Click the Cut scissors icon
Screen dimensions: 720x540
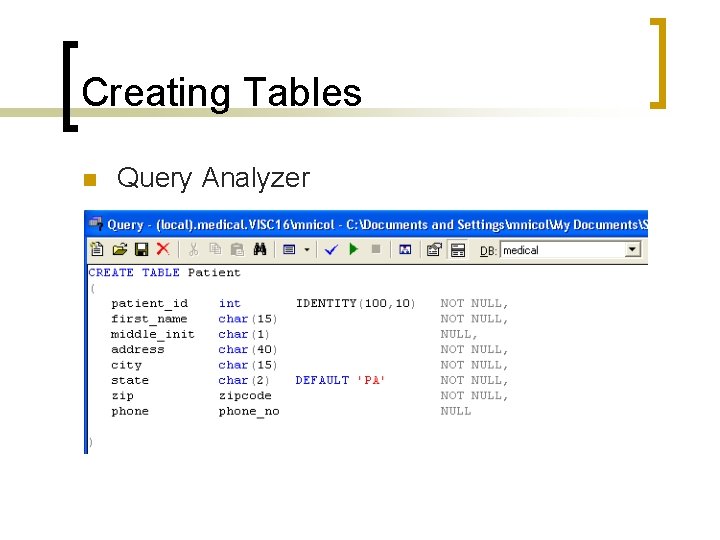[193, 249]
